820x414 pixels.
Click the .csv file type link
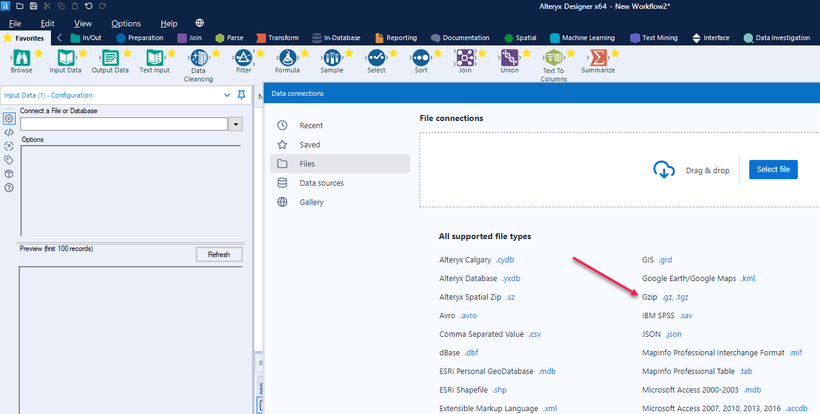click(534, 334)
